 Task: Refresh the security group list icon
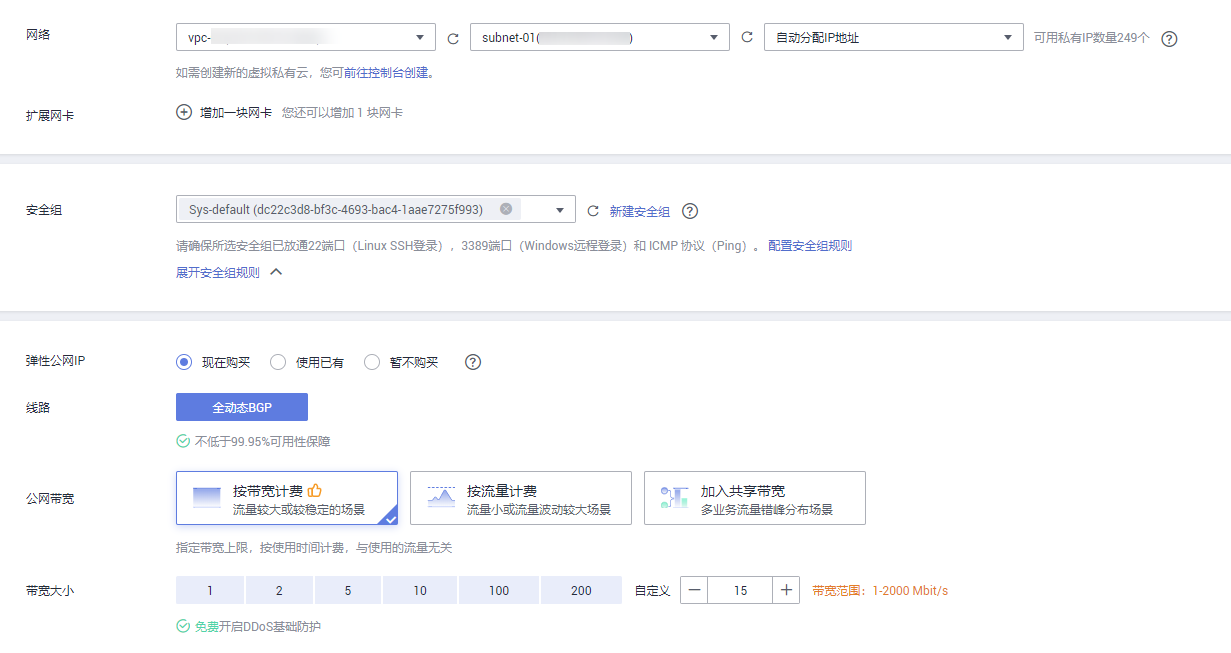click(593, 211)
